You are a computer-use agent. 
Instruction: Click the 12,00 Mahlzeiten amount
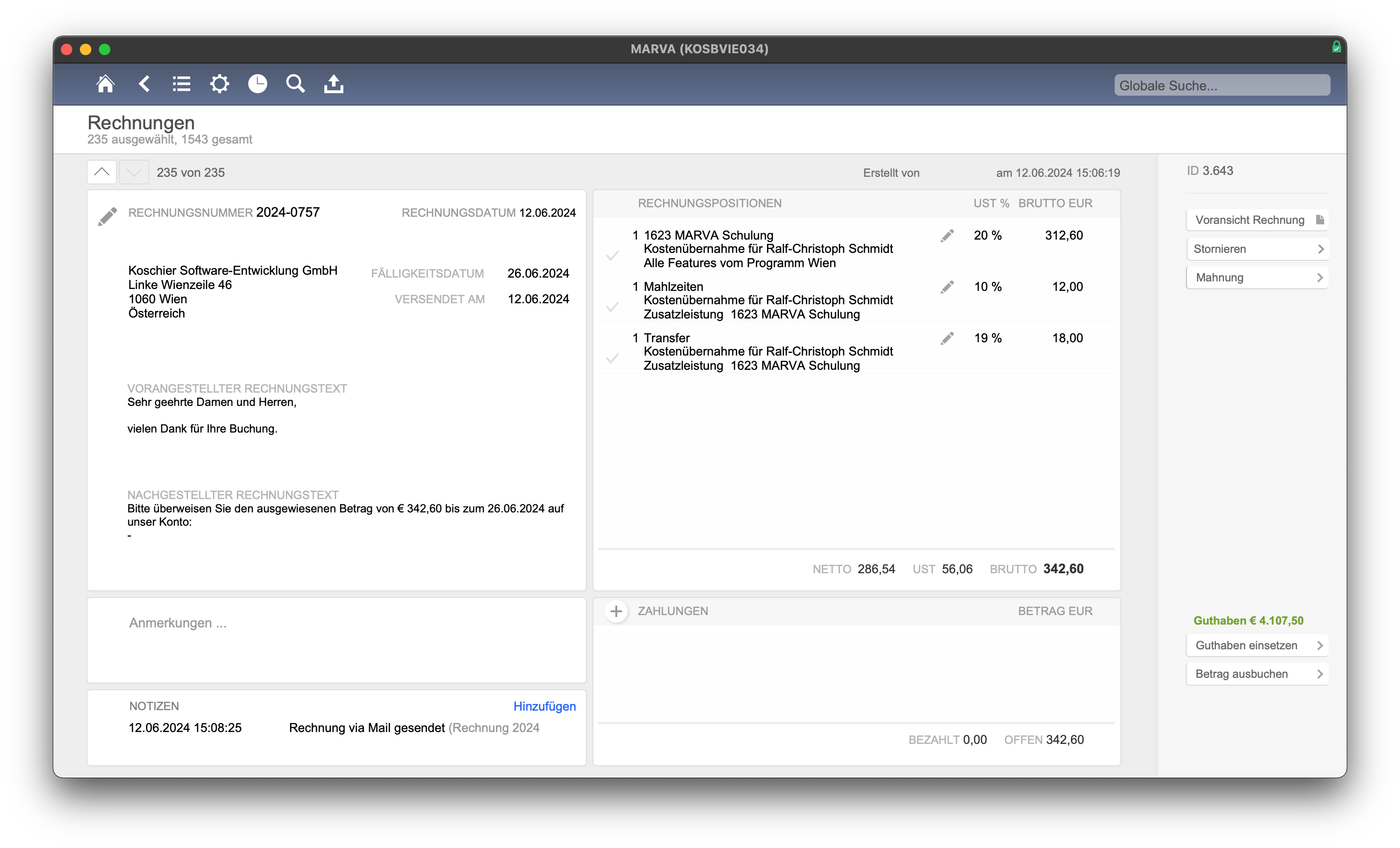[1067, 286]
